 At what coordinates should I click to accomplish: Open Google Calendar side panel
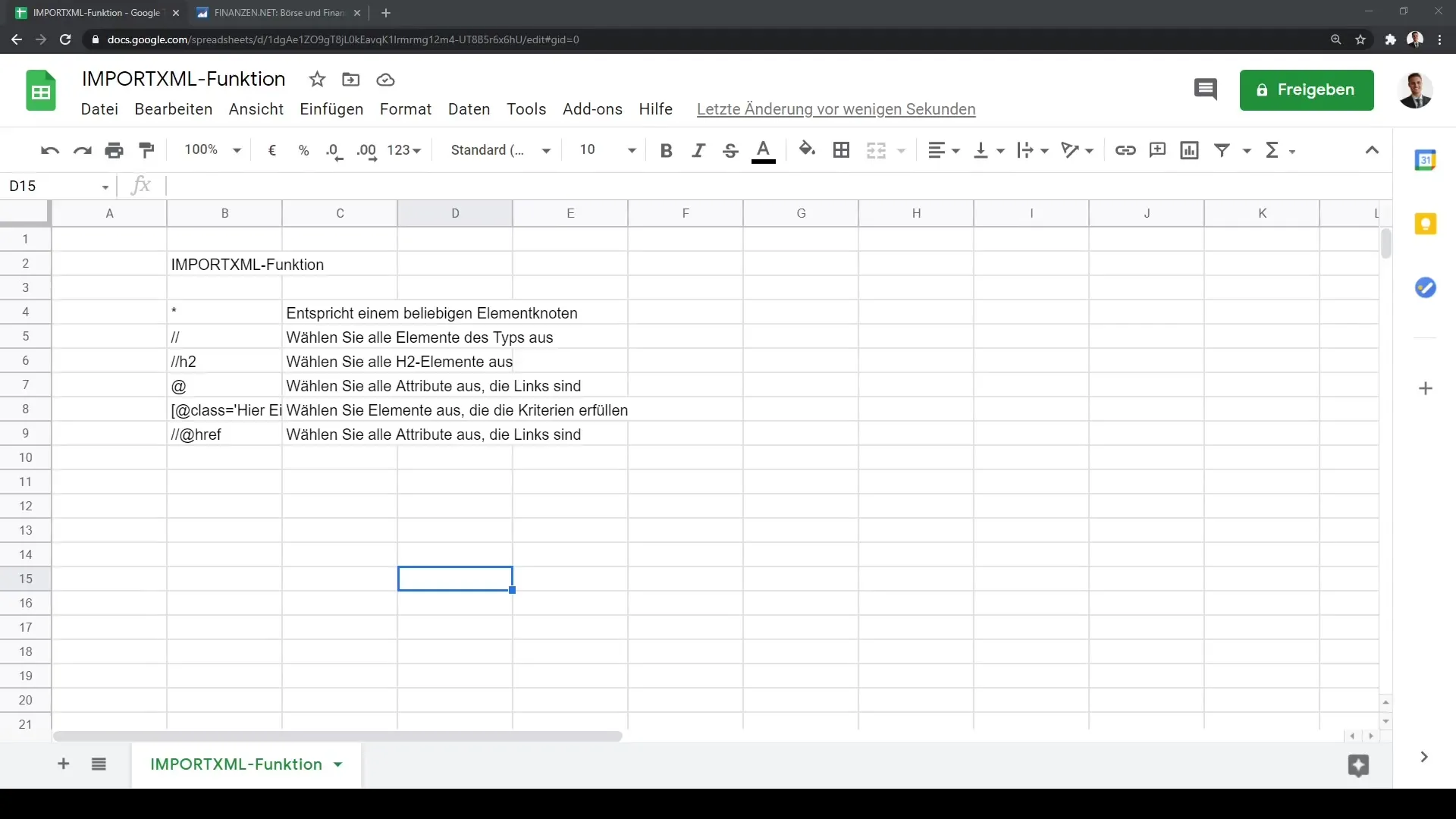tap(1426, 160)
